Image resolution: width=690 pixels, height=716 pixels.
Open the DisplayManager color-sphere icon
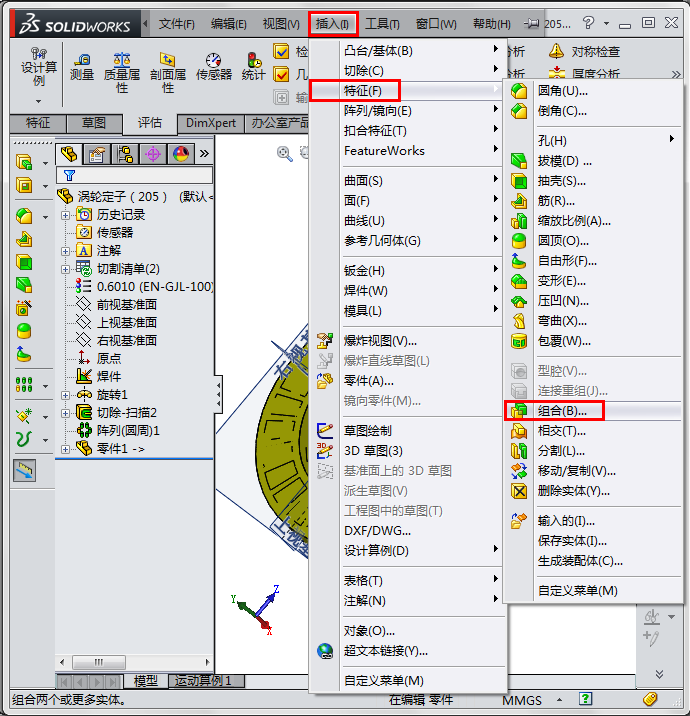(x=180, y=153)
